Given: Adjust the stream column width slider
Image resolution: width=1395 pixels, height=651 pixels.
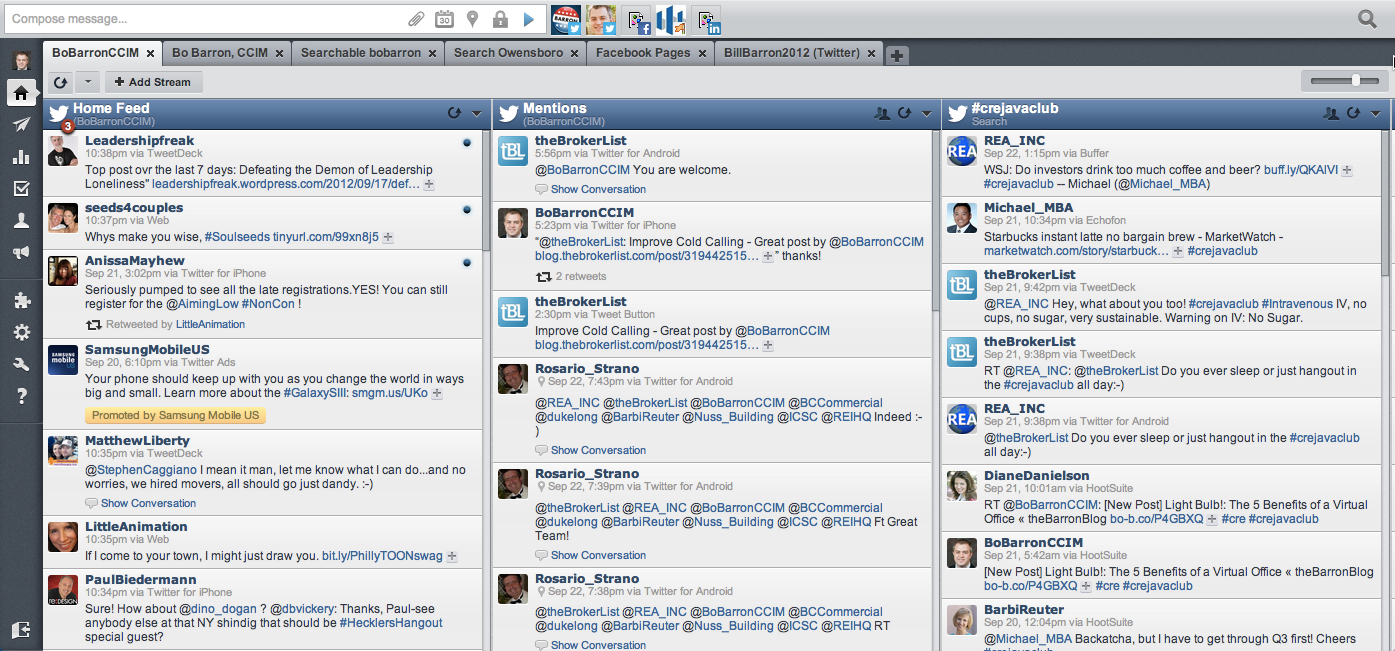Looking at the screenshot, I should tap(1355, 80).
